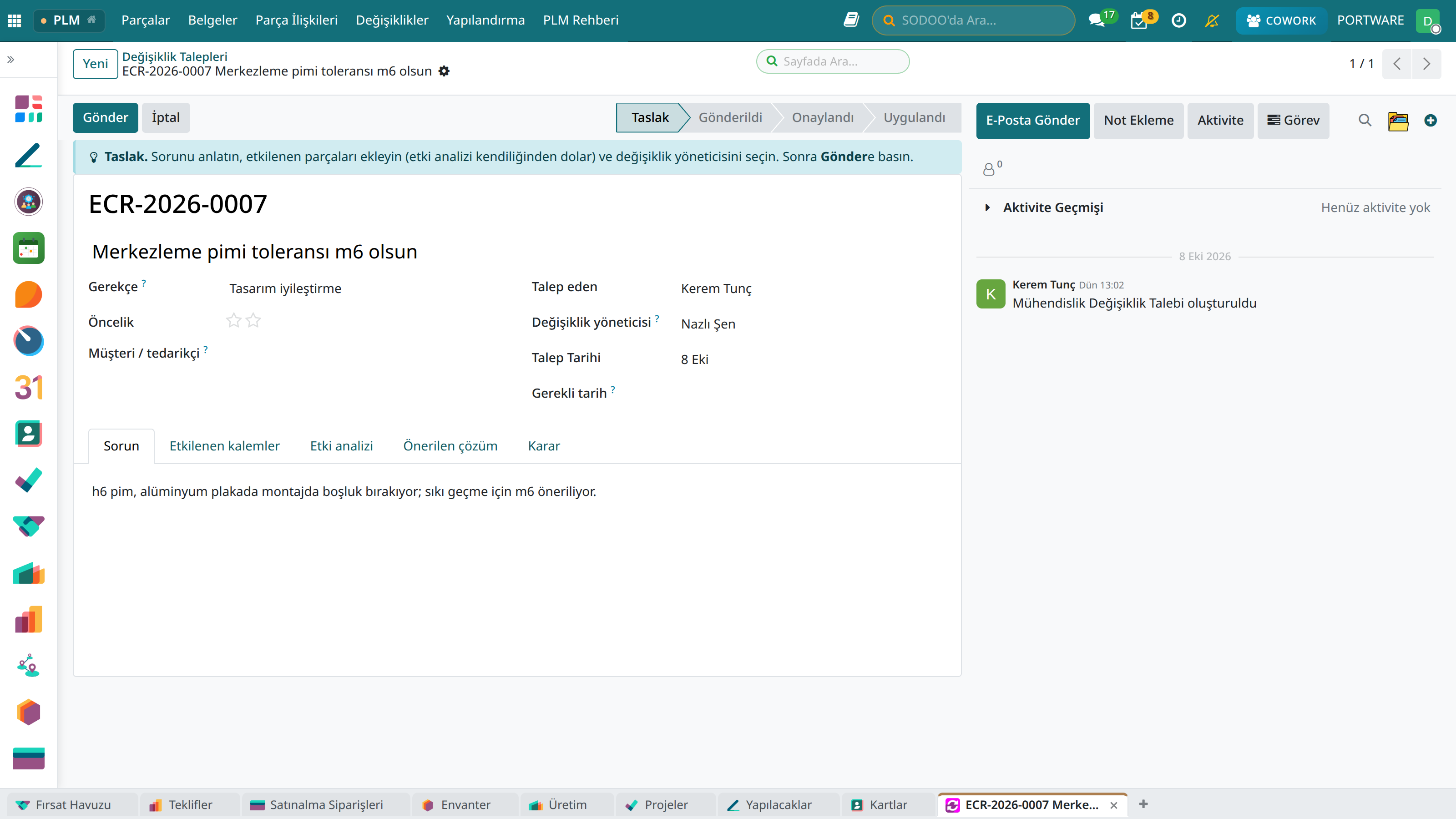Open chat messages with 17 badge
Screen dimensions: 1456x819
[1097, 20]
